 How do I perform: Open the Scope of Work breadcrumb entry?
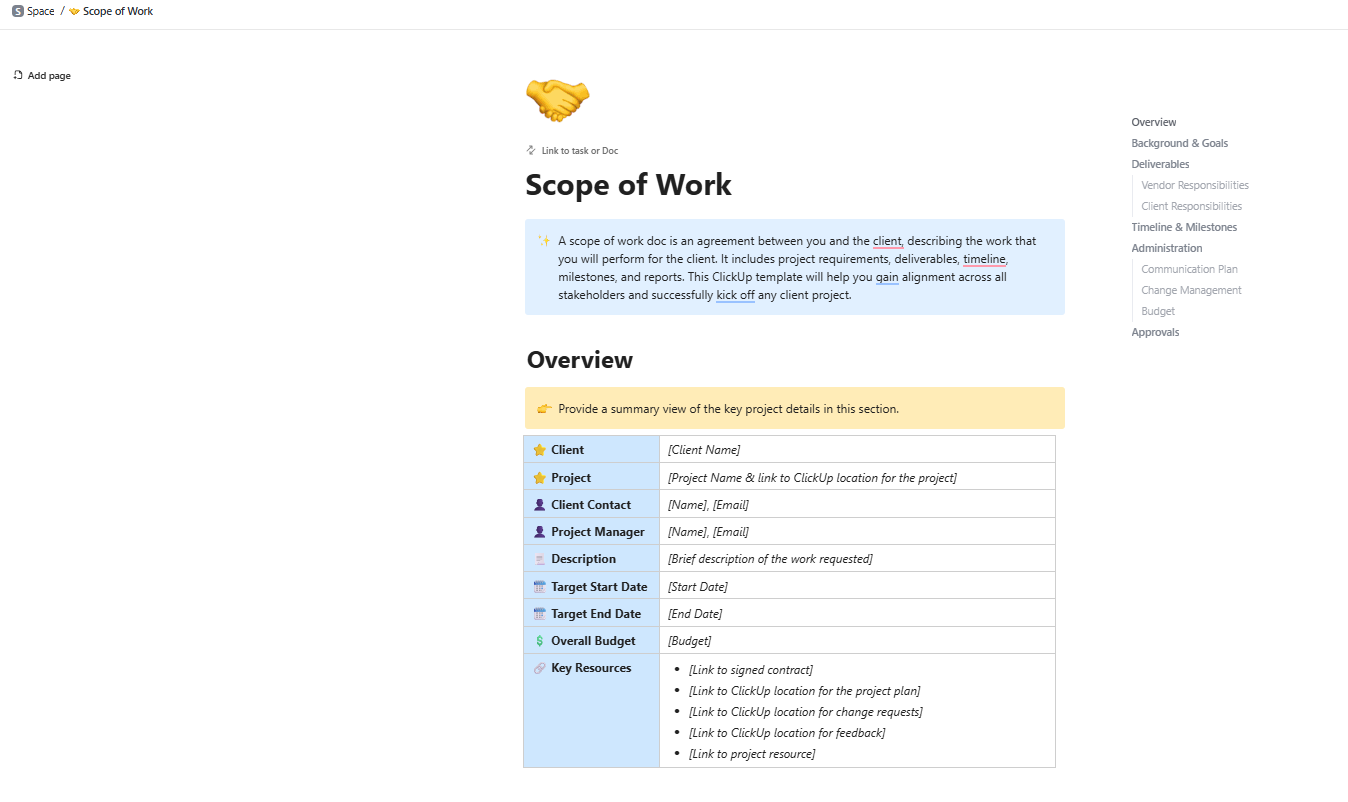coord(117,11)
